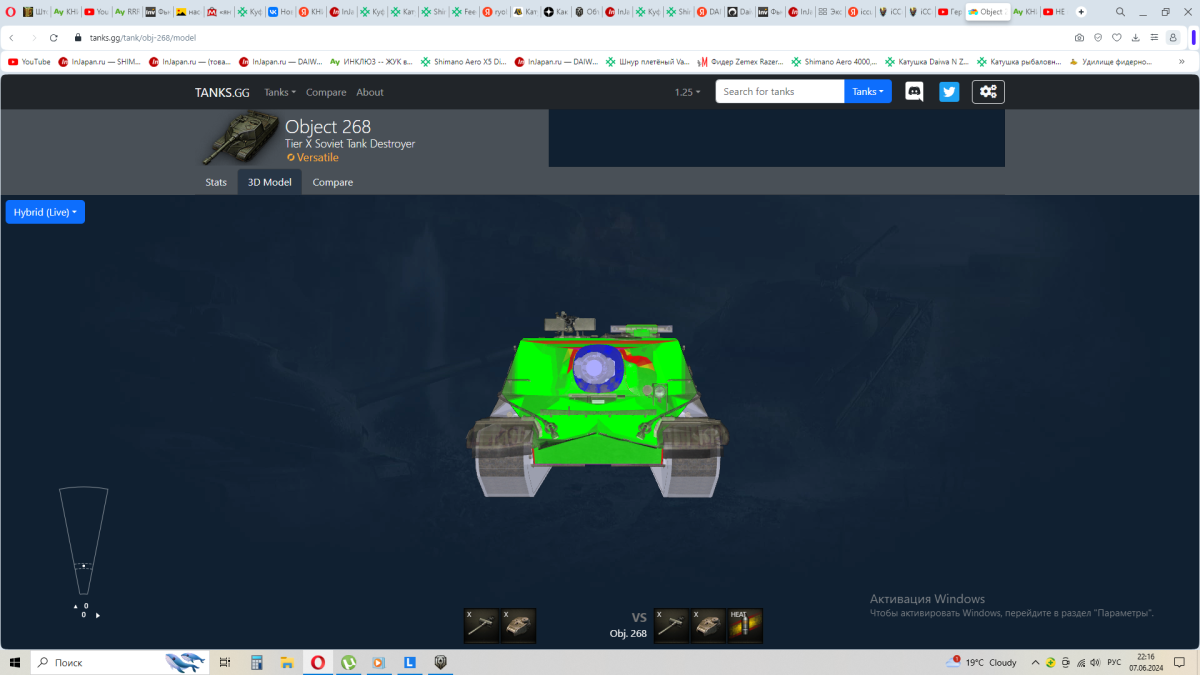Open new browser tab with plus button

click(1081, 12)
